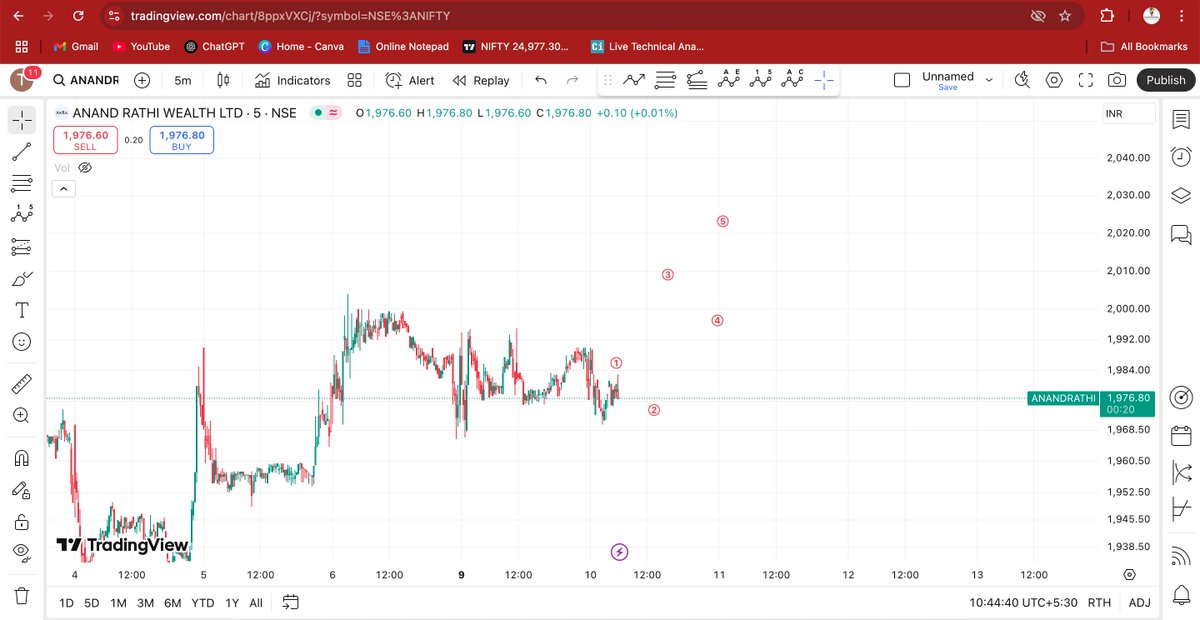The height and width of the screenshot is (620, 1200).
Task: Add a symbol to compare with plus button
Action: pyautogui.click(x=142, y=80)
